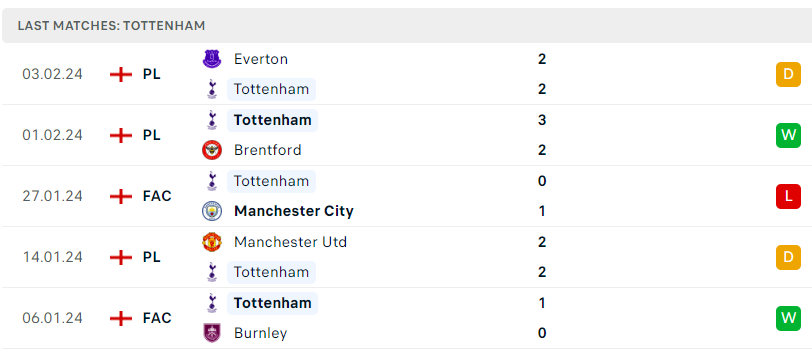The image size is (812, 364).
Task: Click the W badge for Burnley match
Action: click(788, 318)
